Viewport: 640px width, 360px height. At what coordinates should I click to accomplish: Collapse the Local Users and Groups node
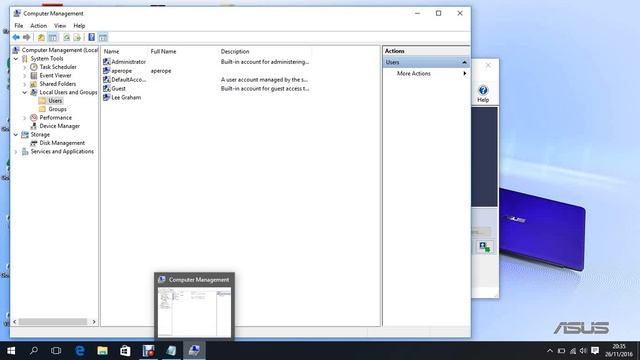24,93
